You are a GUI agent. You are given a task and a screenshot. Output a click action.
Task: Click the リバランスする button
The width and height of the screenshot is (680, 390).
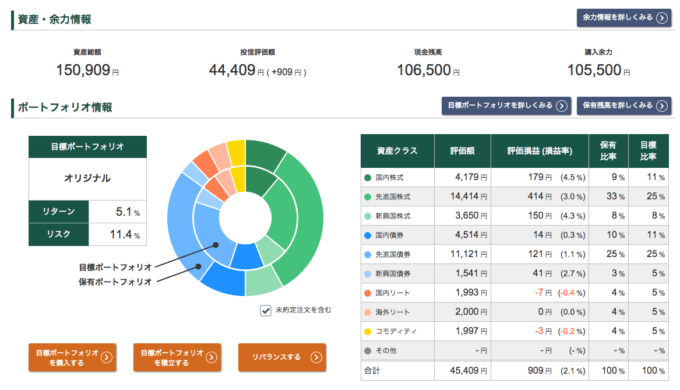pos(282,357)
